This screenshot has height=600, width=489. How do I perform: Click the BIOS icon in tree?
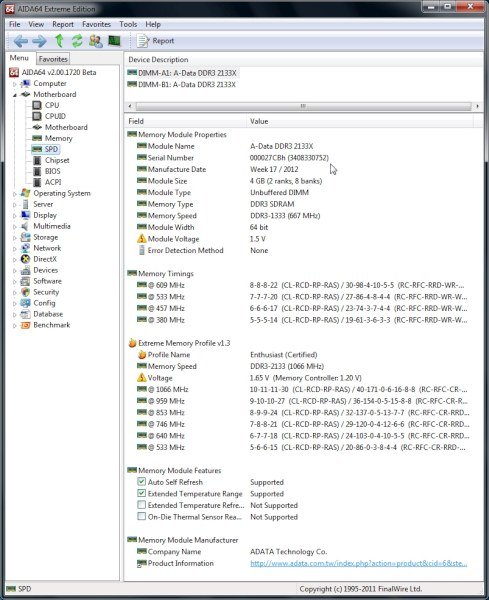(37, 171)
